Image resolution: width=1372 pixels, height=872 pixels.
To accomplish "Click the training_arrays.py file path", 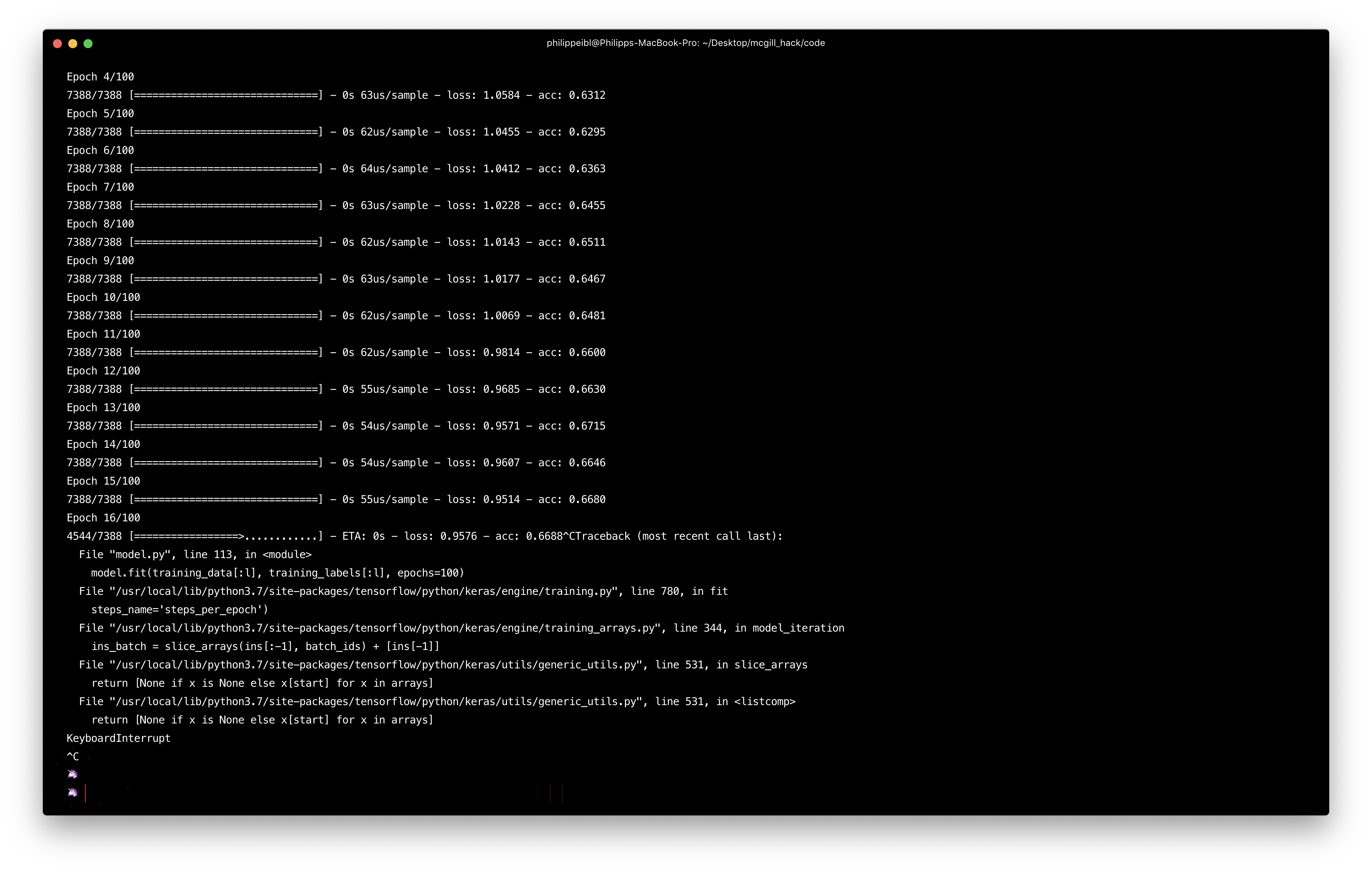I will coord(387,628).
